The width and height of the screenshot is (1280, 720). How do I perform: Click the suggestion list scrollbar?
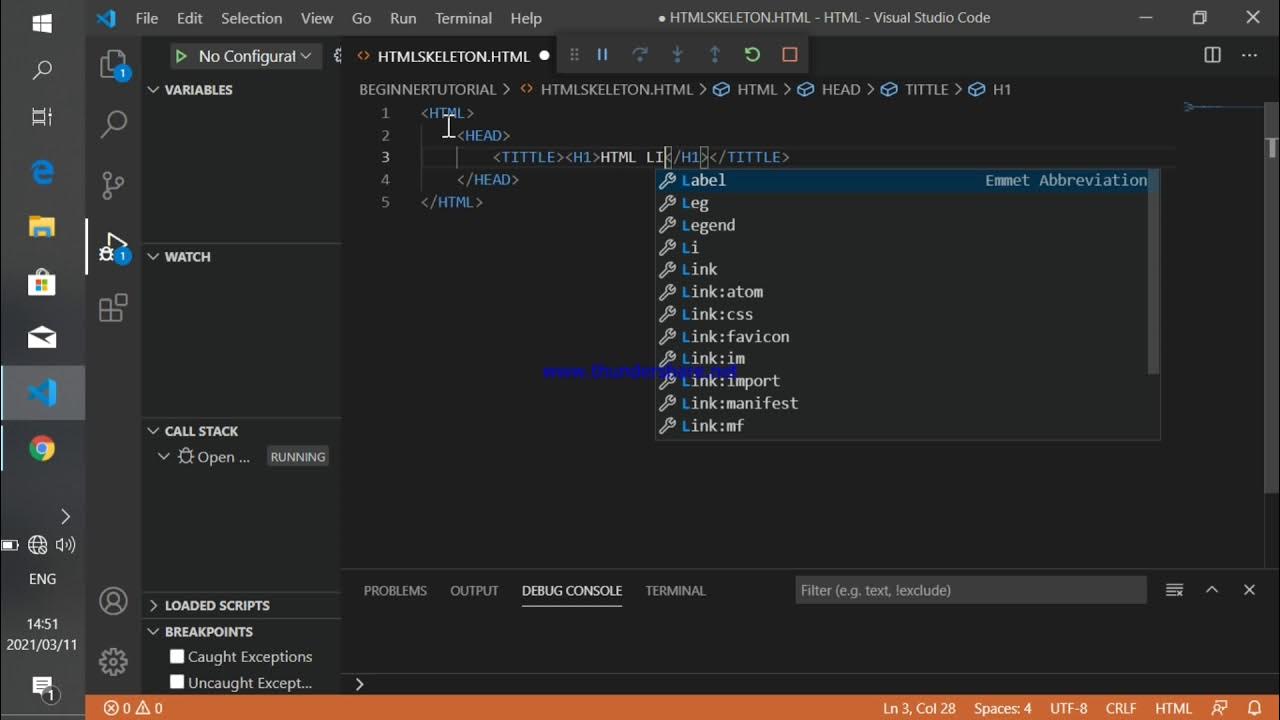tap(1153, 272)
